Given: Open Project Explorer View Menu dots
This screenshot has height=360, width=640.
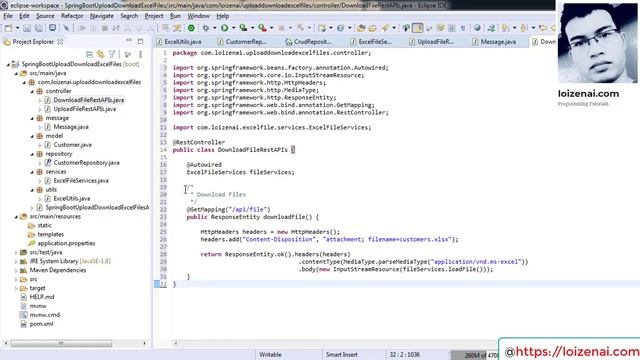Looking at the screenshot, I should pyautogui.click(x=140, y=54).
